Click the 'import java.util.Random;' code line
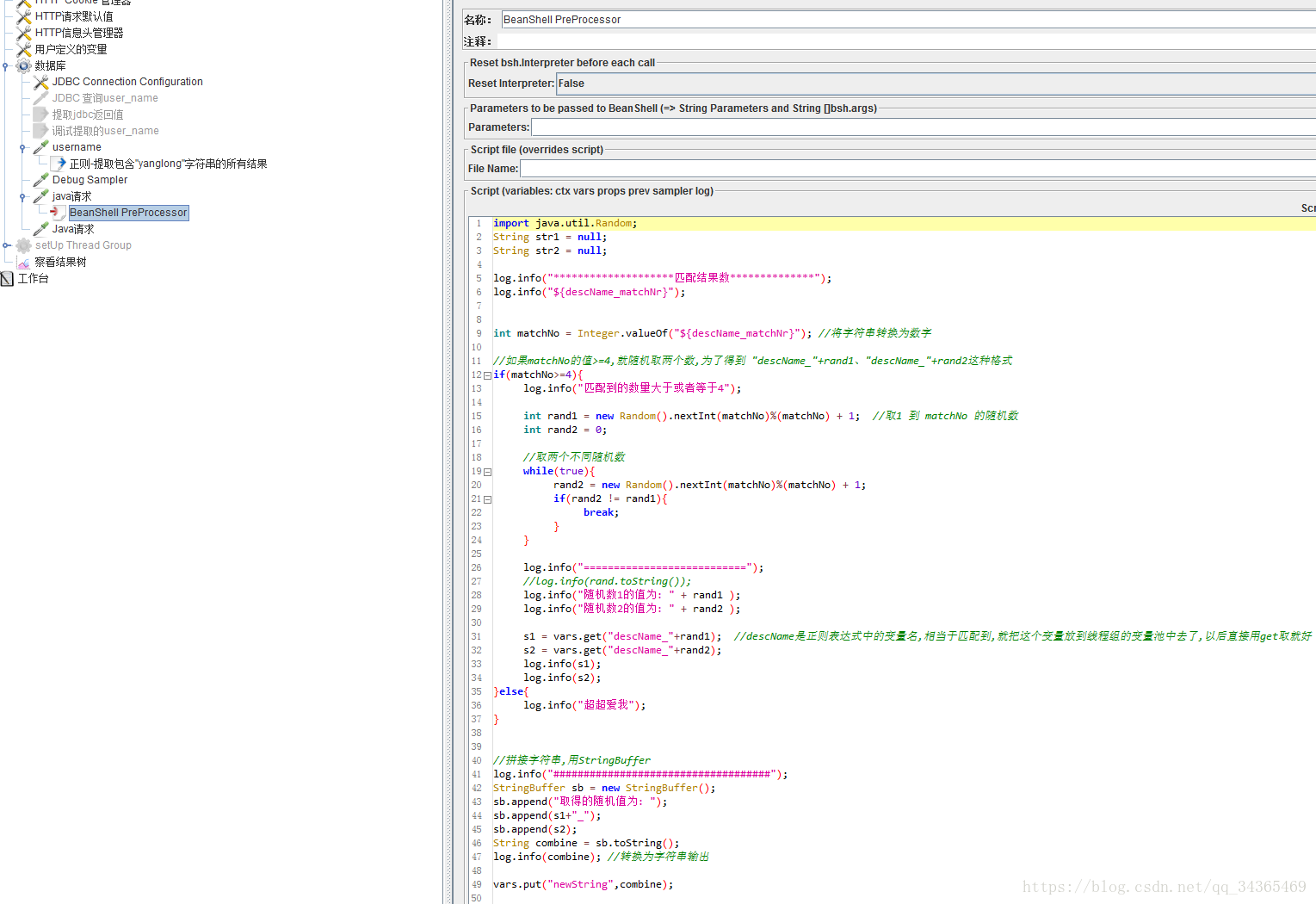 coord(565,224)
